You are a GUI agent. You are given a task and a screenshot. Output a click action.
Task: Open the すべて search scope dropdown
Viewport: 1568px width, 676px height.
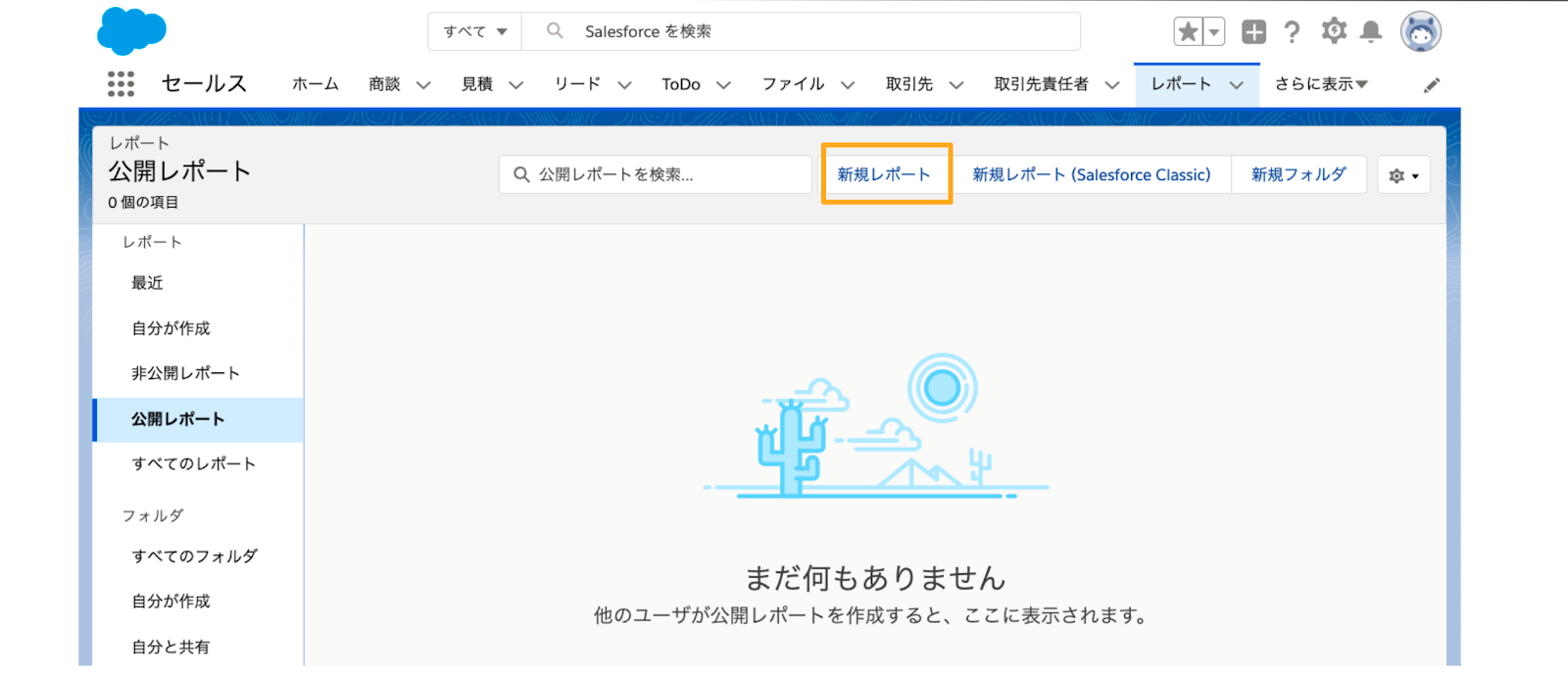pyautogui.click(x=475, y=31)
